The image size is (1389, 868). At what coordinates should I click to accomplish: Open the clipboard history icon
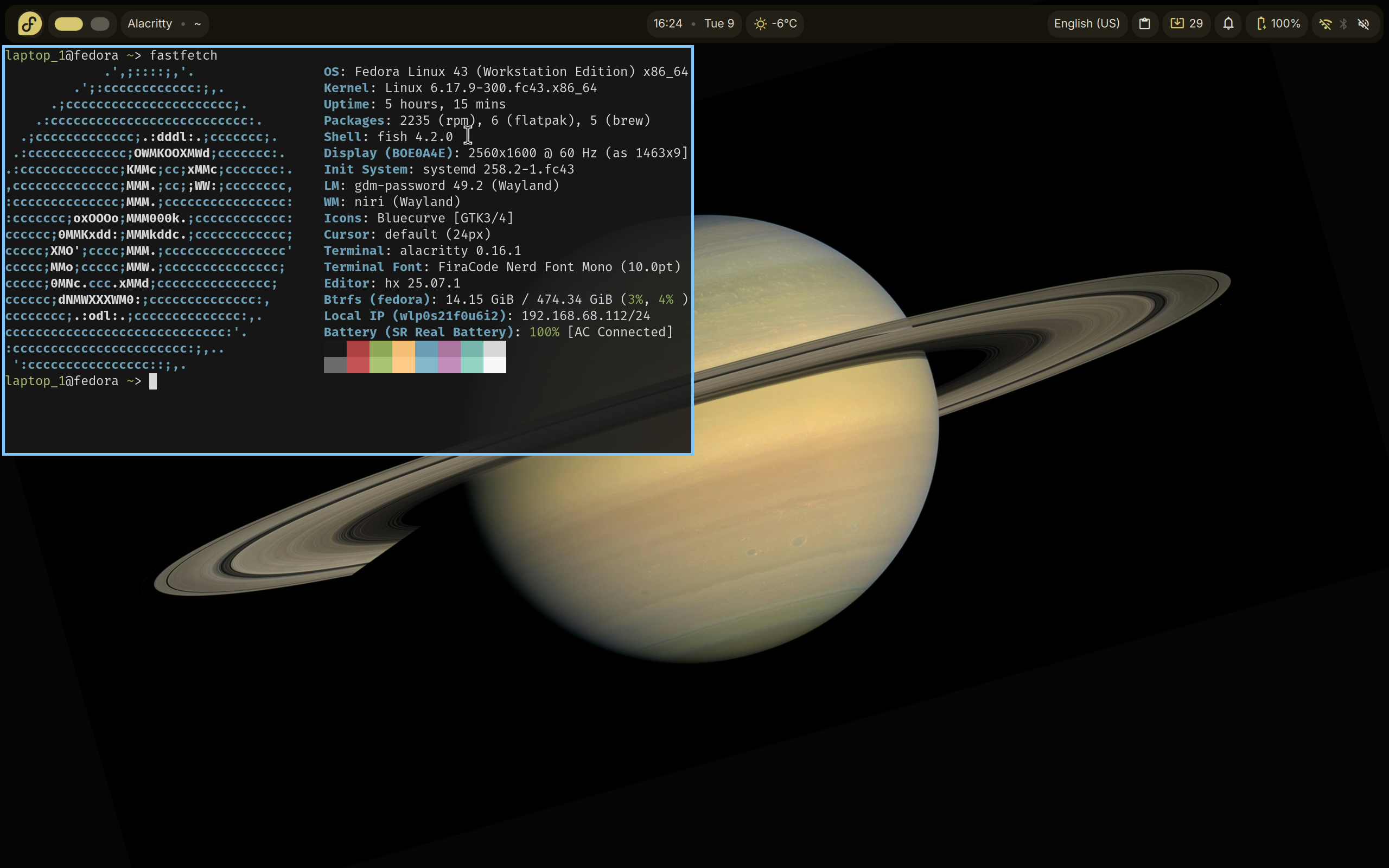[x=1144, y=23]
